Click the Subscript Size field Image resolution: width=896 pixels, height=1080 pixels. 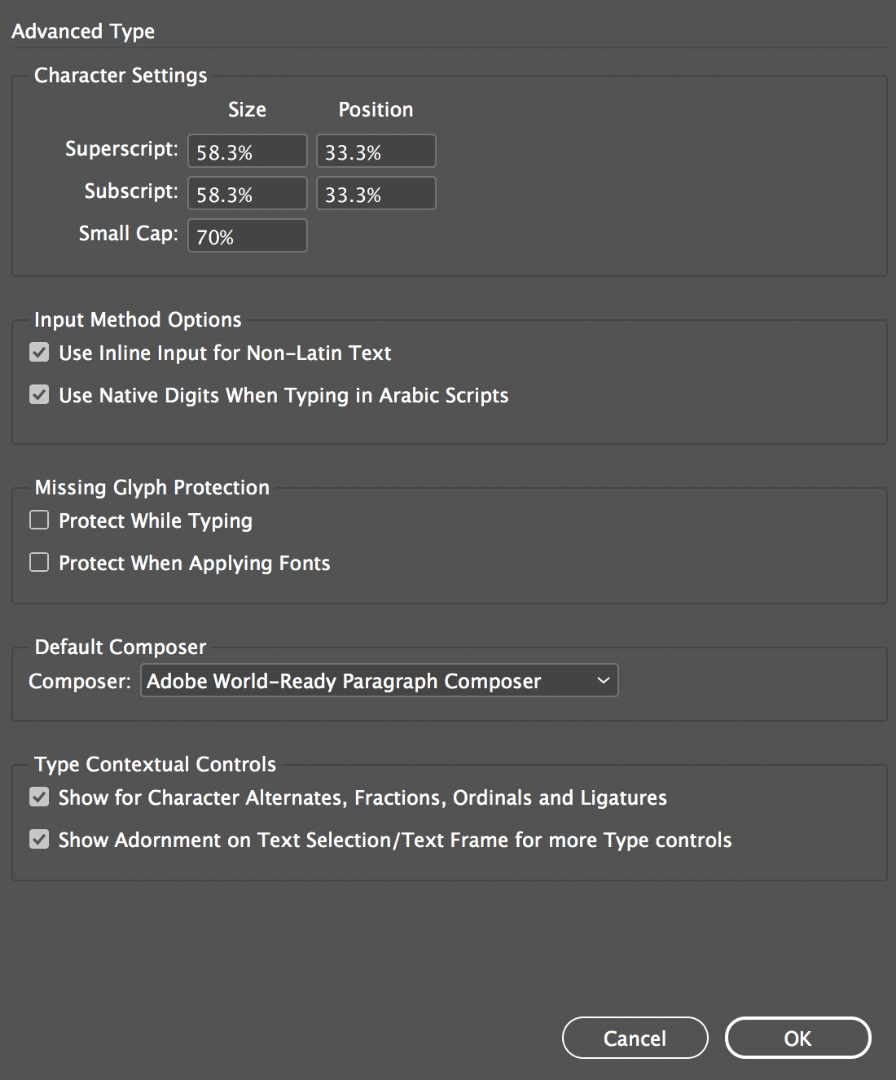point(247,193)
